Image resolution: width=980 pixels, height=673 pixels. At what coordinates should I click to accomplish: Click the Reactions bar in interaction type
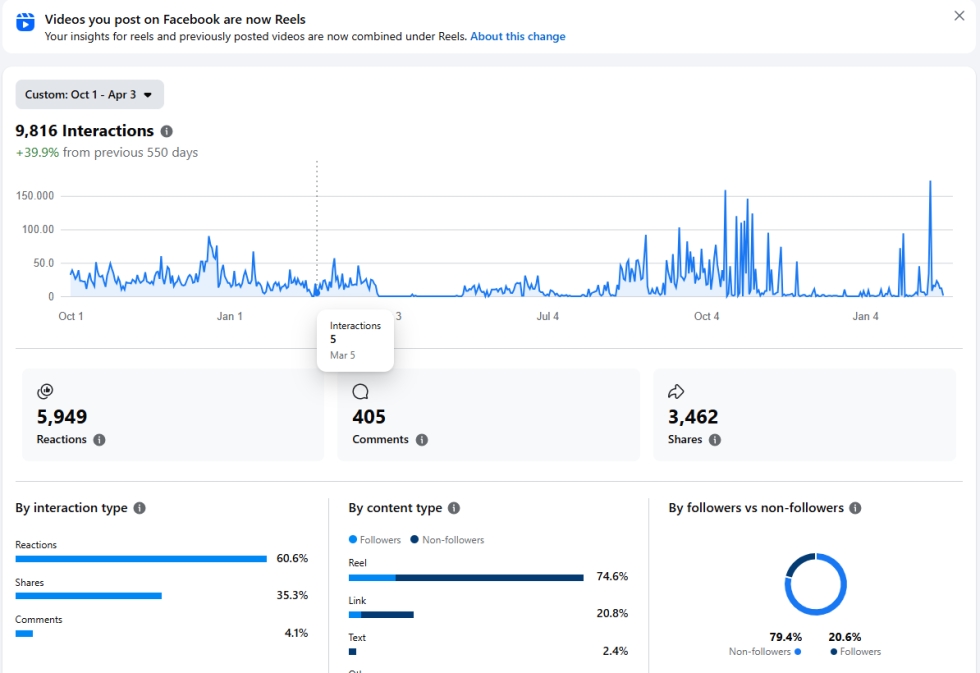[x=141, y=559]
